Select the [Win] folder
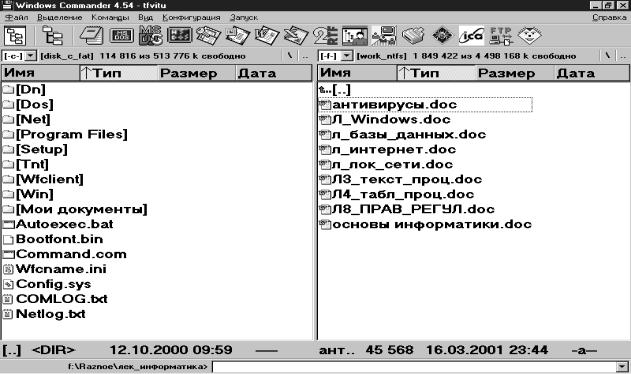 click(28, 194)
